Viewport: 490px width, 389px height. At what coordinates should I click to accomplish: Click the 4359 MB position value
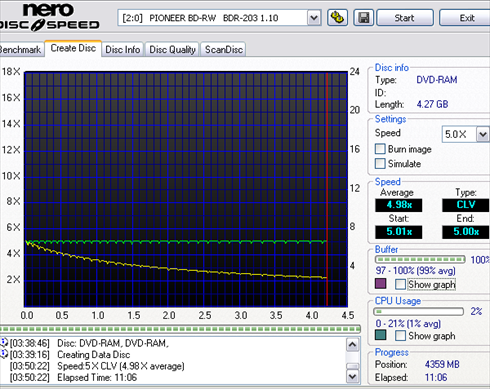442,364
